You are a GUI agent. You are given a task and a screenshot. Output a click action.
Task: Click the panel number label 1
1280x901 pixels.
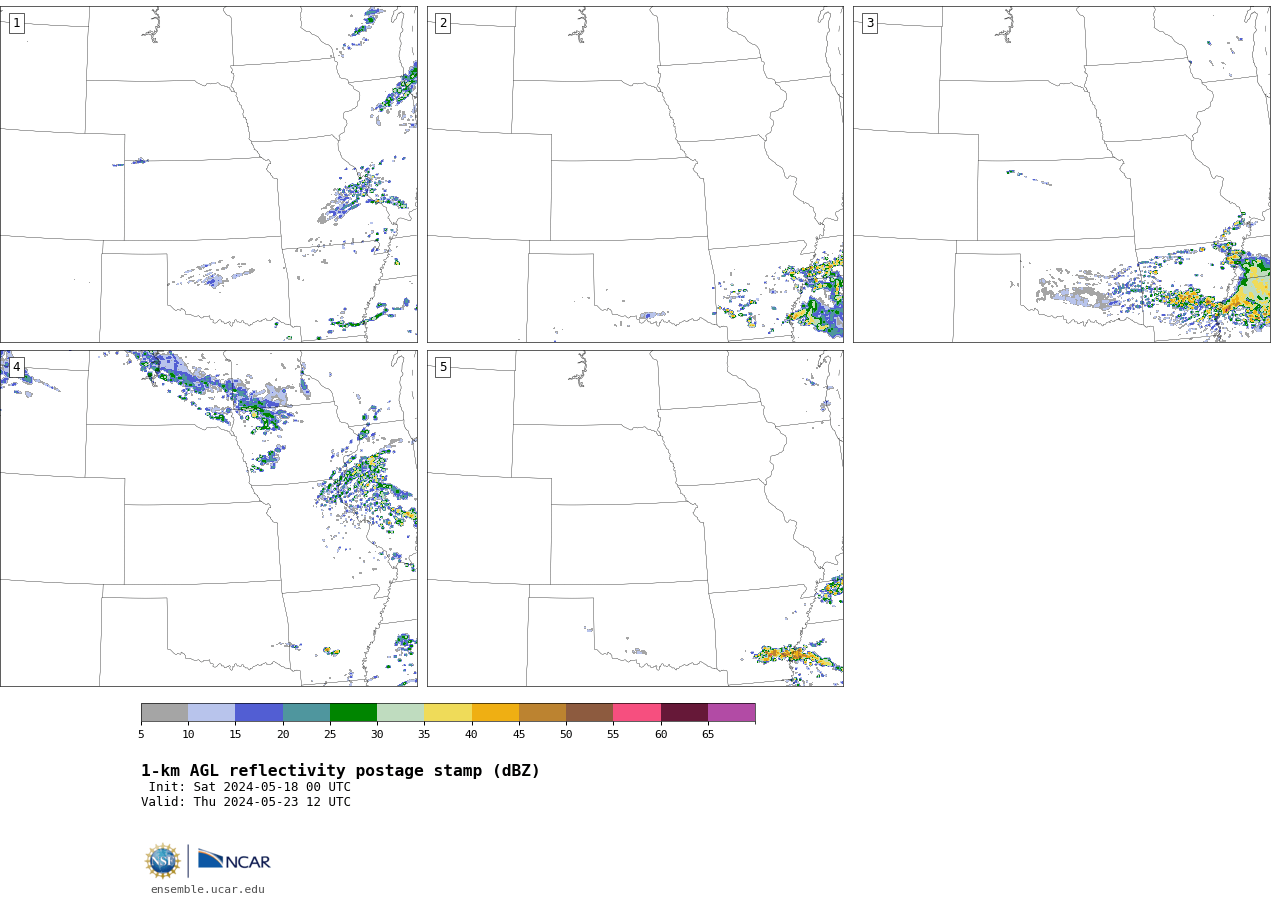pos(16,23)
